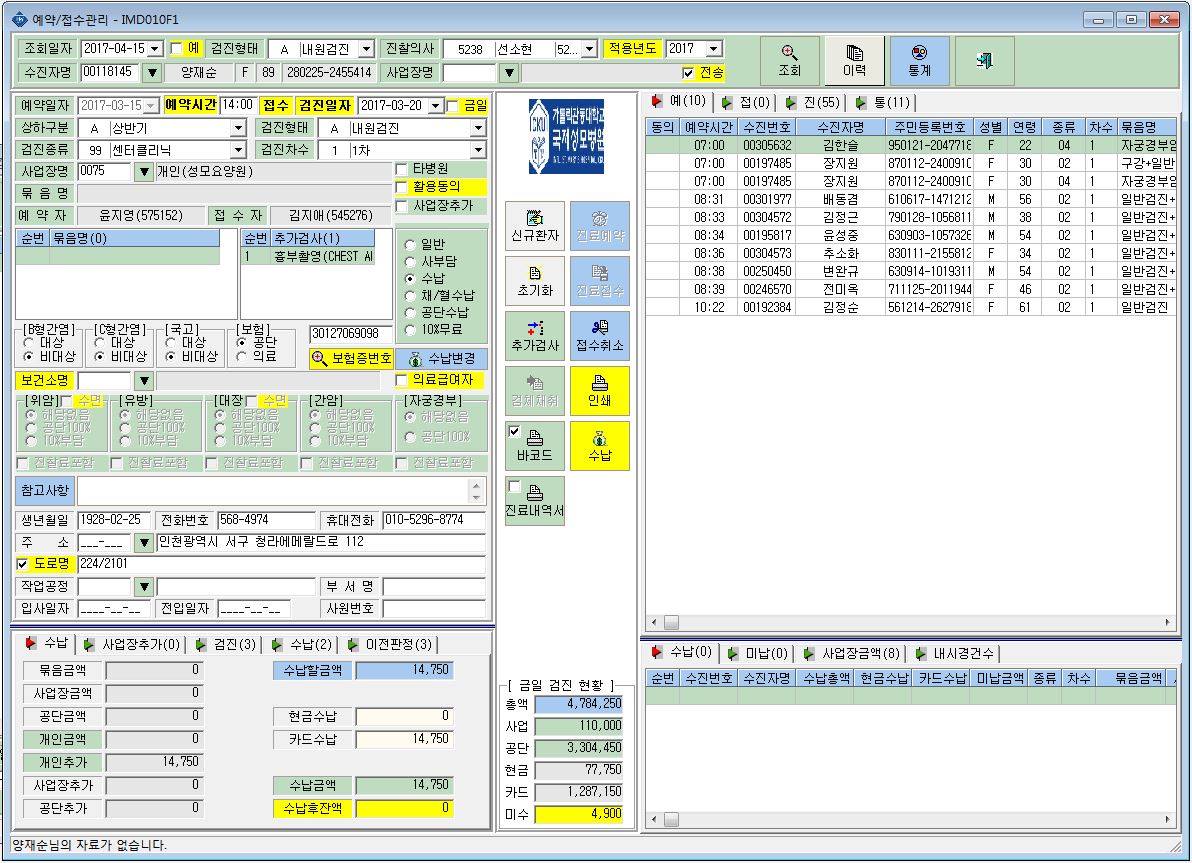
Task: Select the 일반 radio button
Action: click(411, 245)
